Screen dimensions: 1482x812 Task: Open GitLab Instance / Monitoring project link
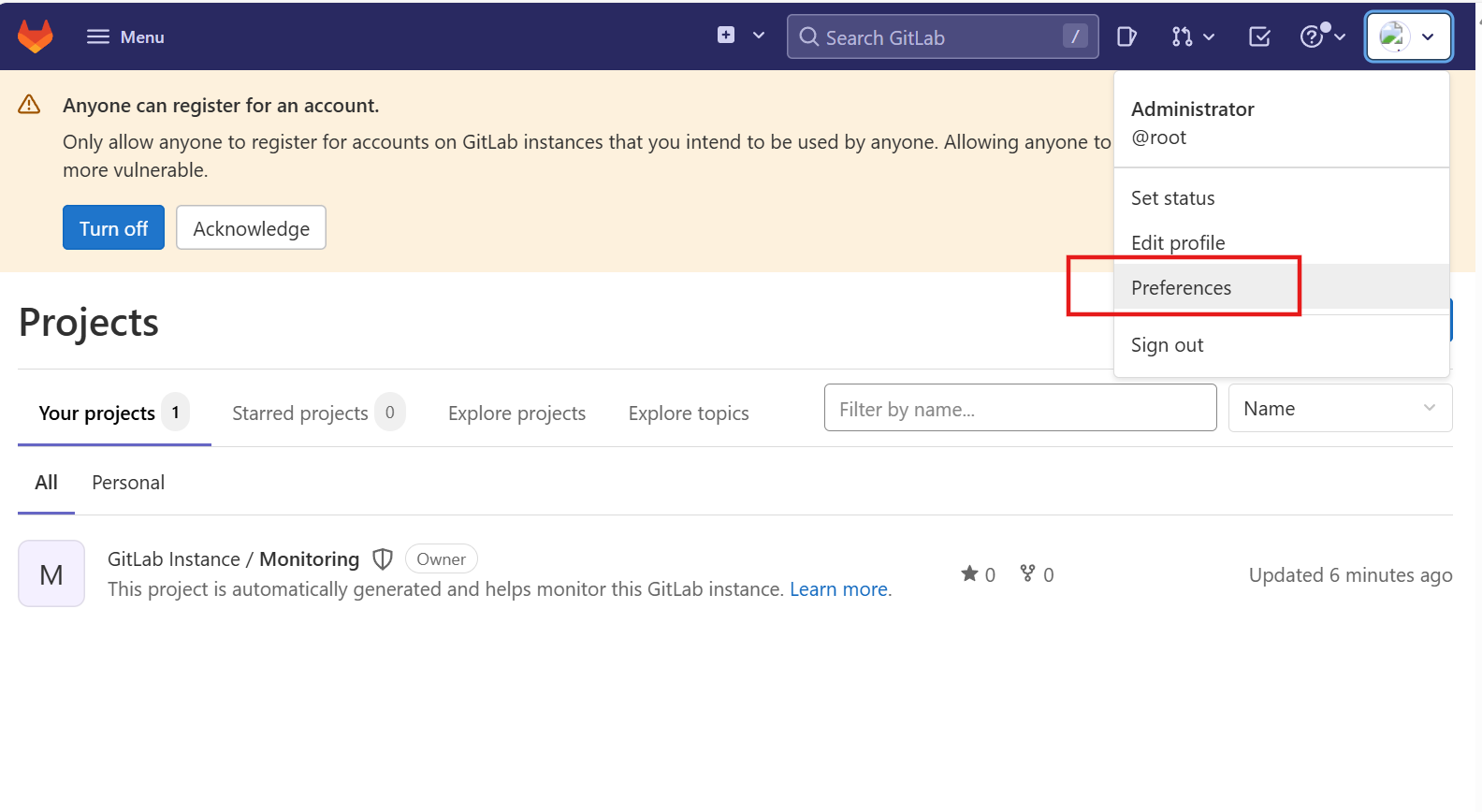233,559
